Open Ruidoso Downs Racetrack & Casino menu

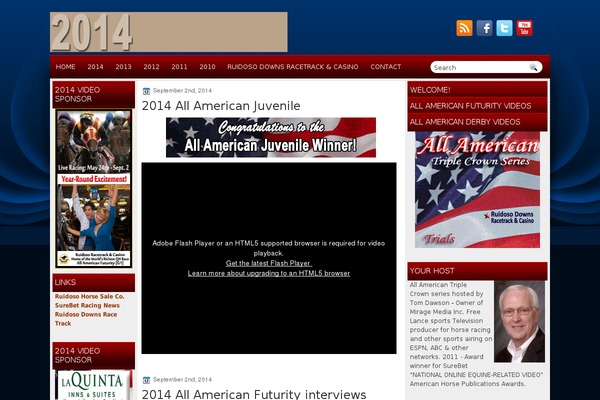293,67
